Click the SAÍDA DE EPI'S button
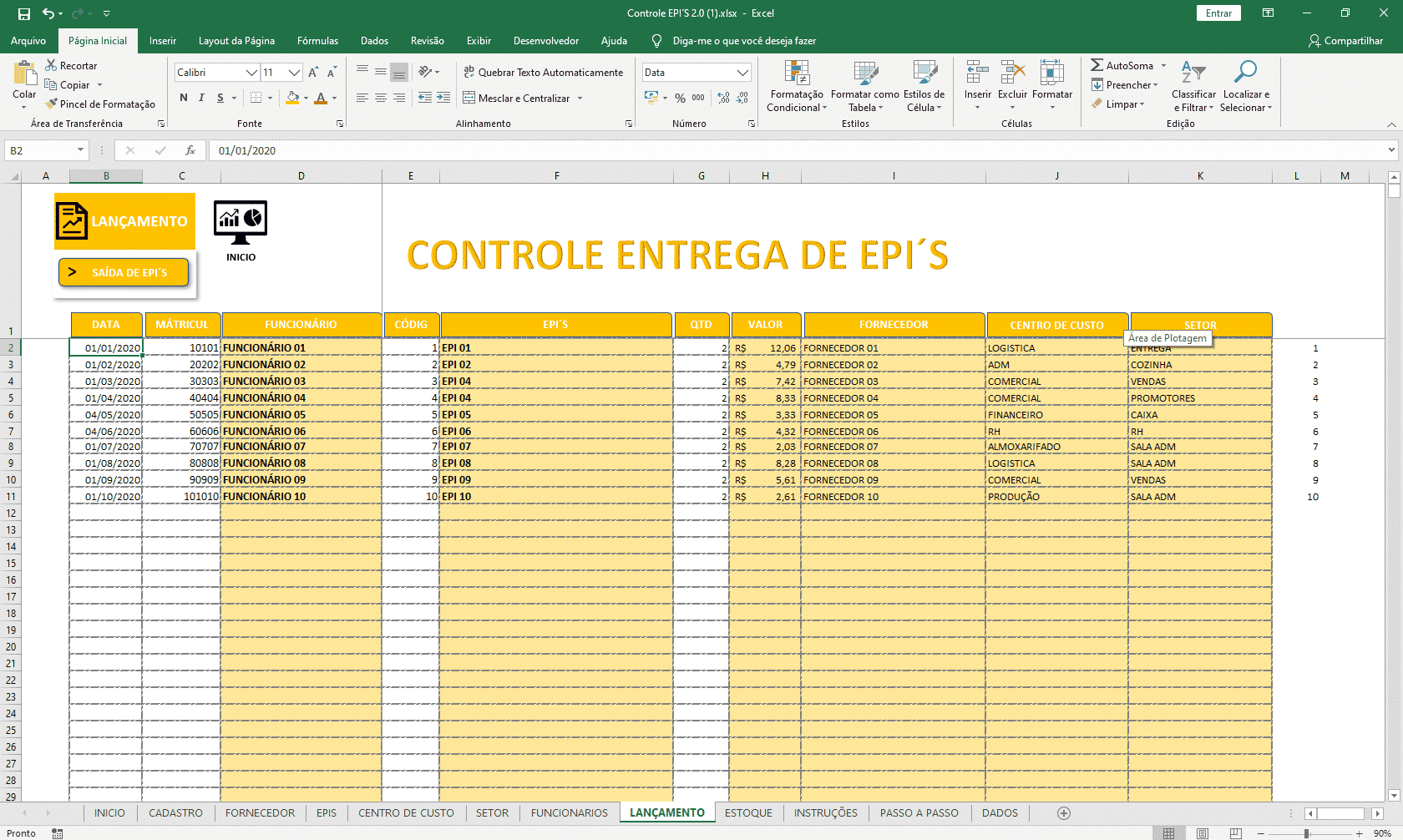The width and height of the screenshot is (1403, 840). point(124,272)
